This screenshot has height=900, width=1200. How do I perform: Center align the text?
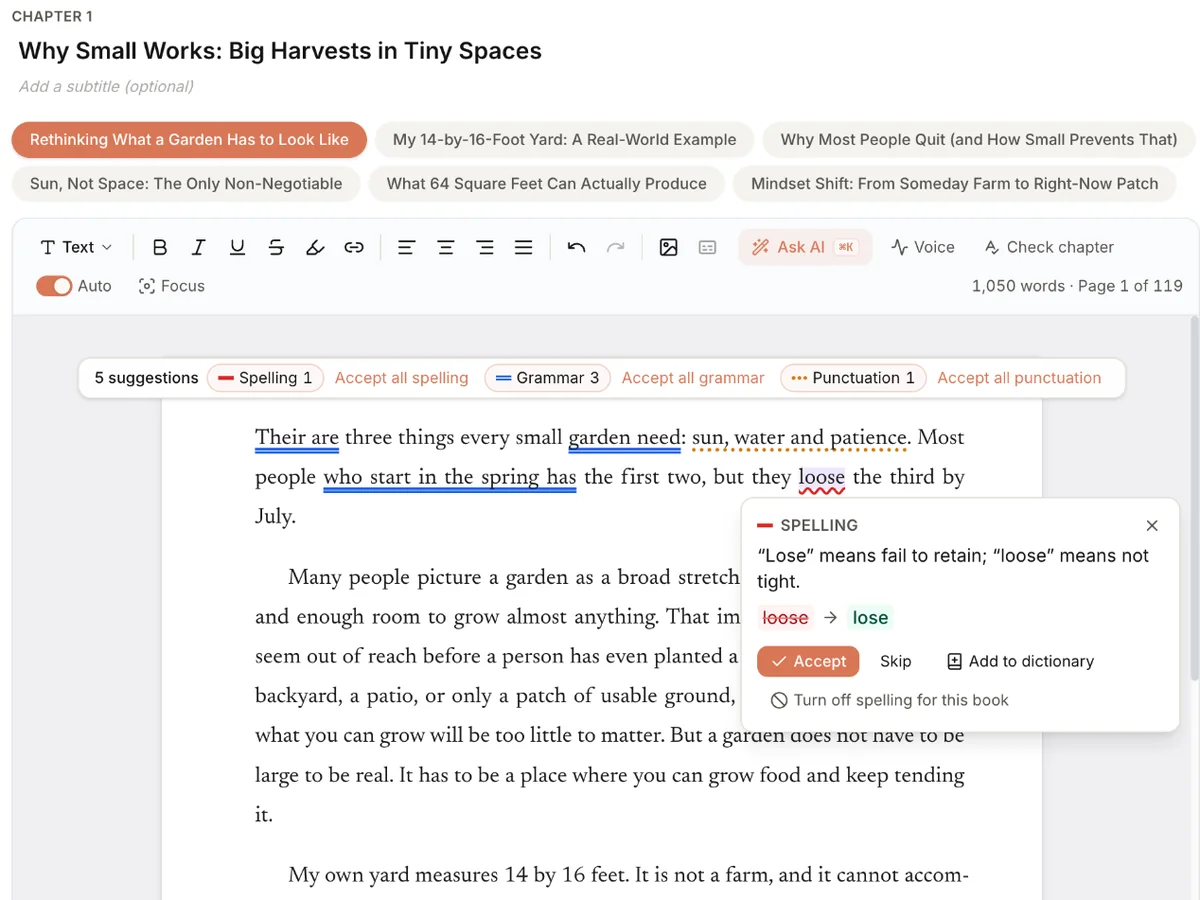[445, 247]
